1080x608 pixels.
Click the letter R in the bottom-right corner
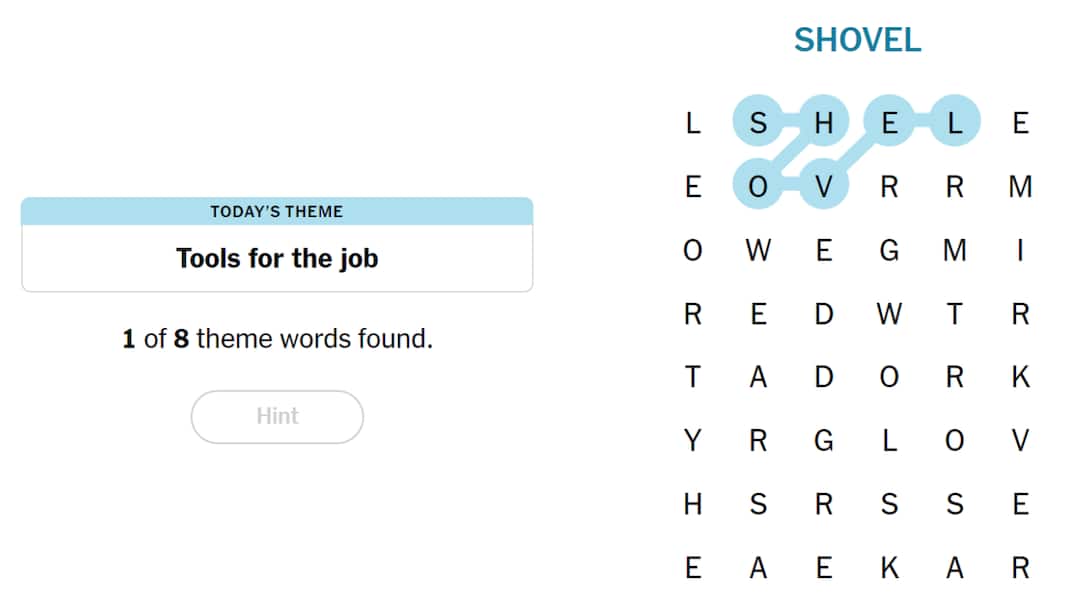(x=1020, y=567)
